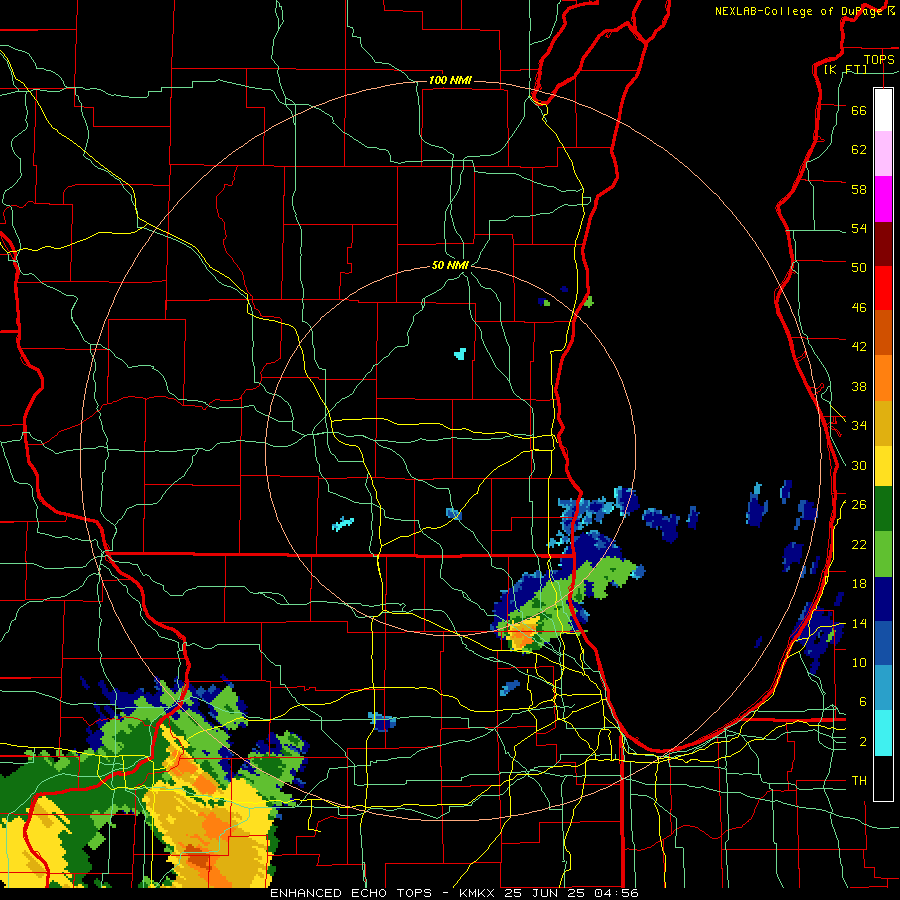
Task: Pick the cyan swatch near legend bottom
Action: tap(883, 733)
